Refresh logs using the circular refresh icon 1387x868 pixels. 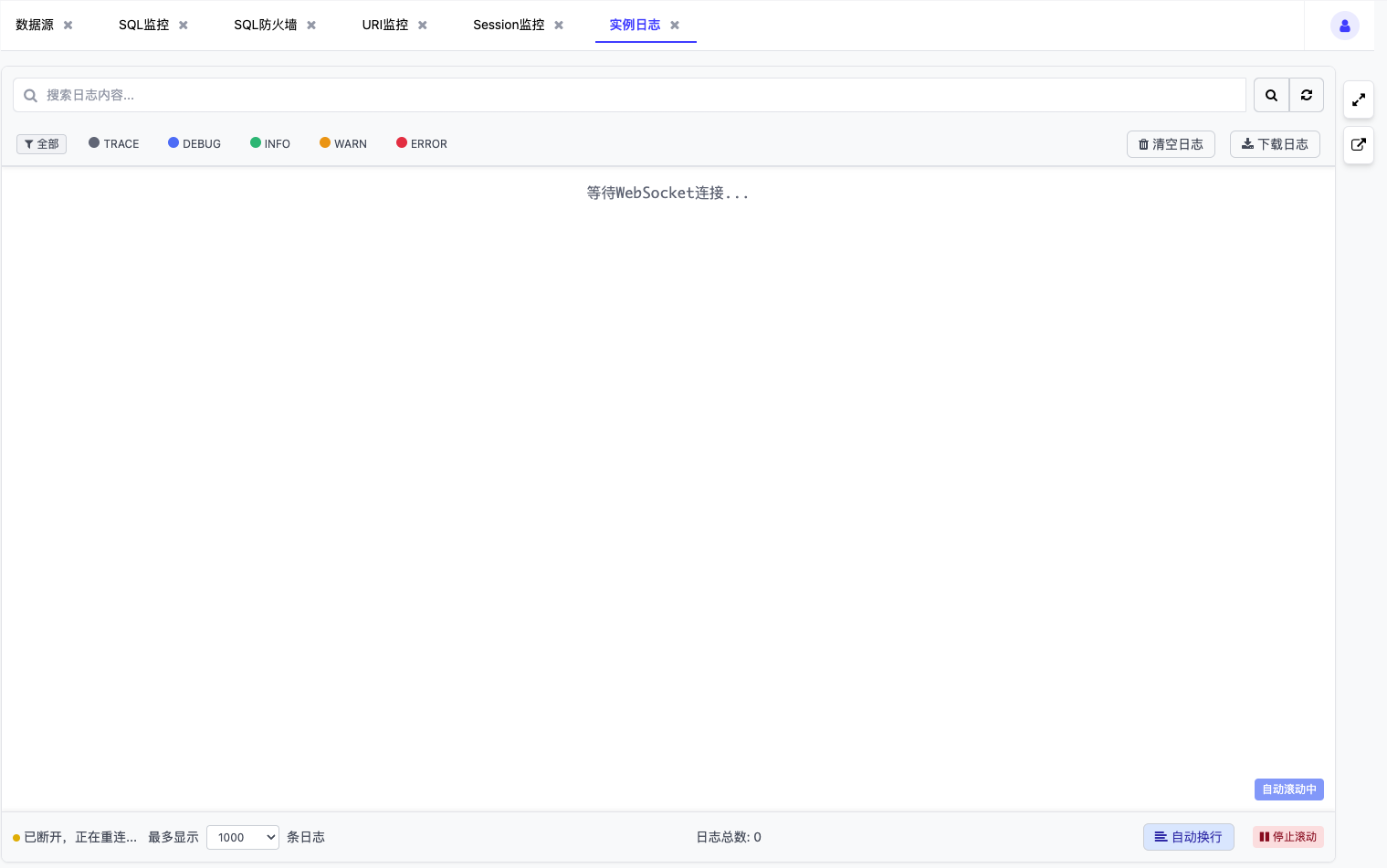[x=1306, y=95]
